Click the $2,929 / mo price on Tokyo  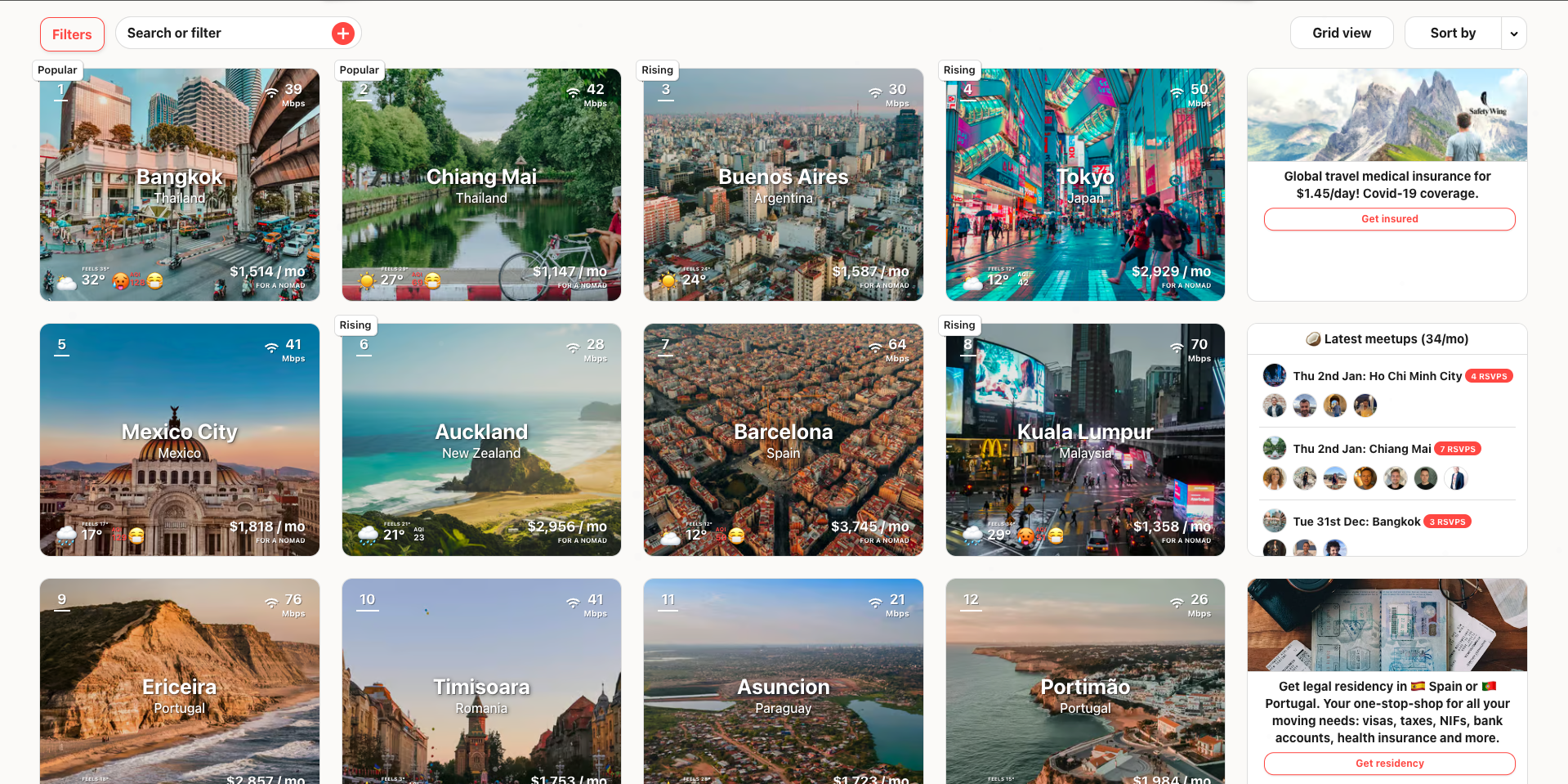1171,271
